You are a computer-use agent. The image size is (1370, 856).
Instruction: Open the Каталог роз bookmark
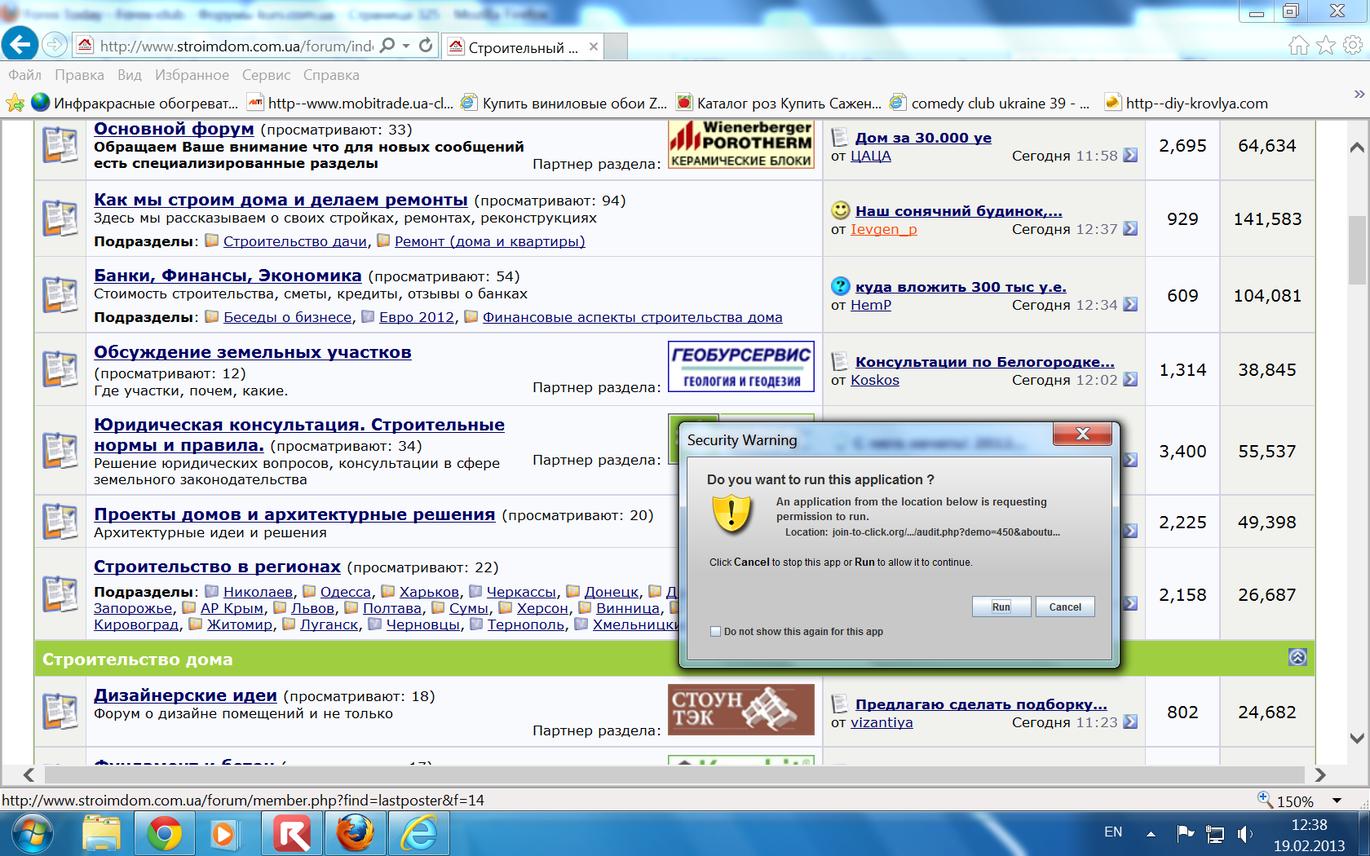[779, 102]
